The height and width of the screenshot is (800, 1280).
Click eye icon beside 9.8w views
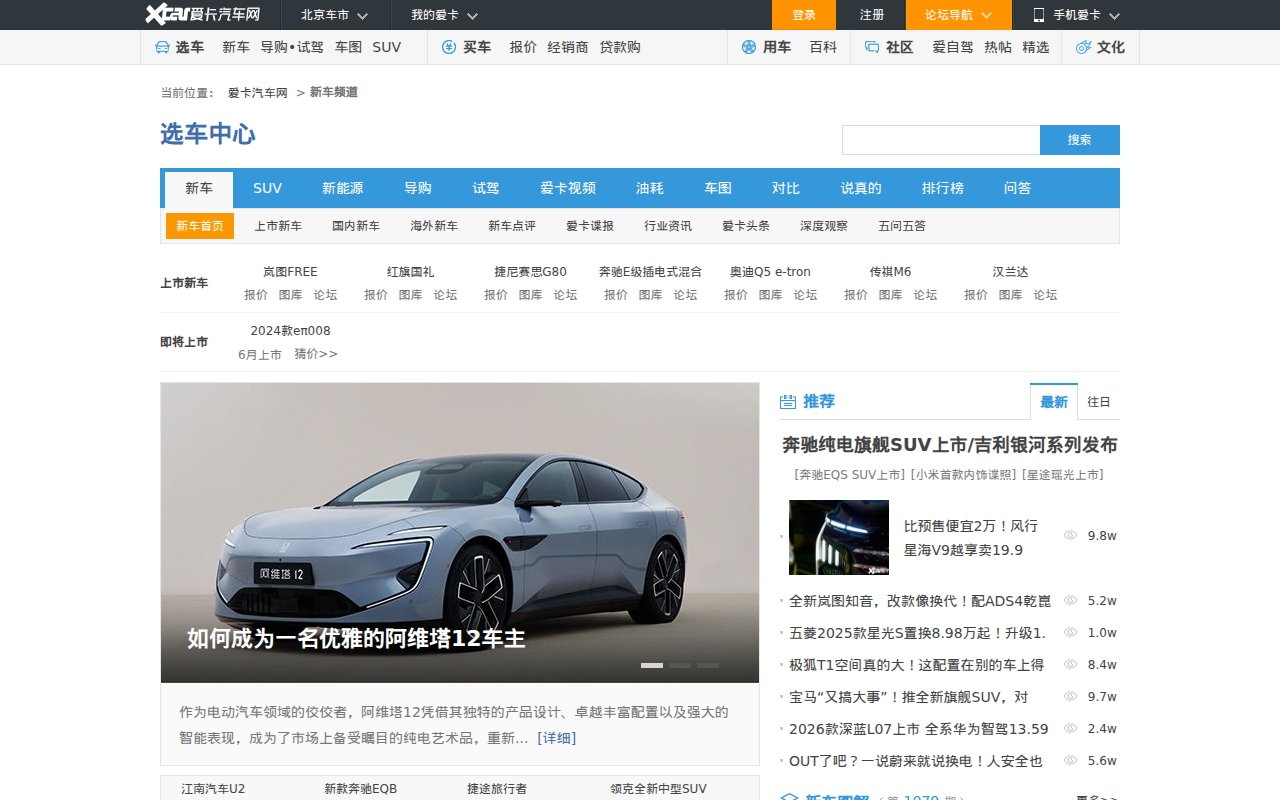(1070, 536)
